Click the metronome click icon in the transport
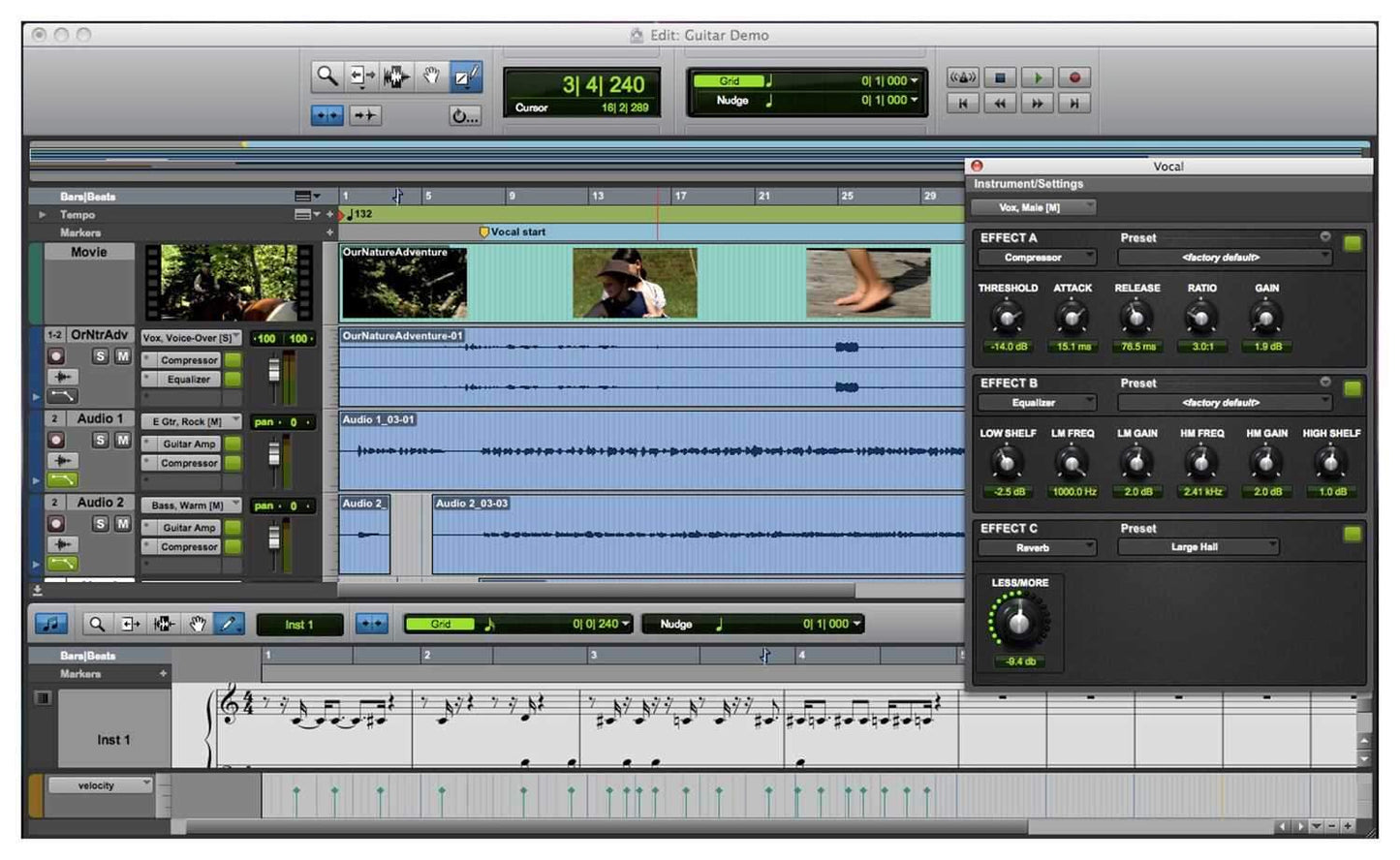The width and height of the screenshot is (1400, 860). click(x=963, y=77)
